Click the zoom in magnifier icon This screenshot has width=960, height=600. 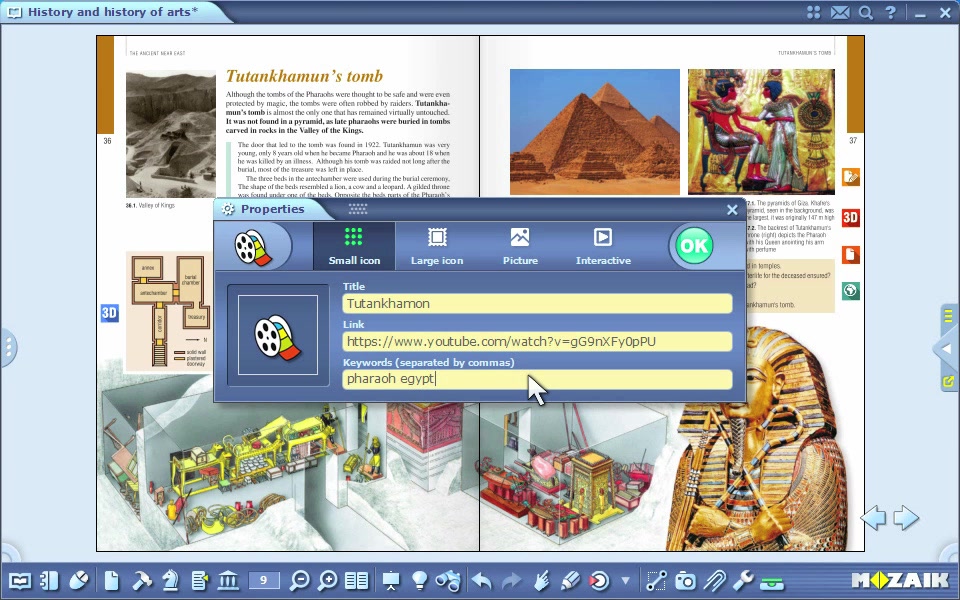pos(328,580)
